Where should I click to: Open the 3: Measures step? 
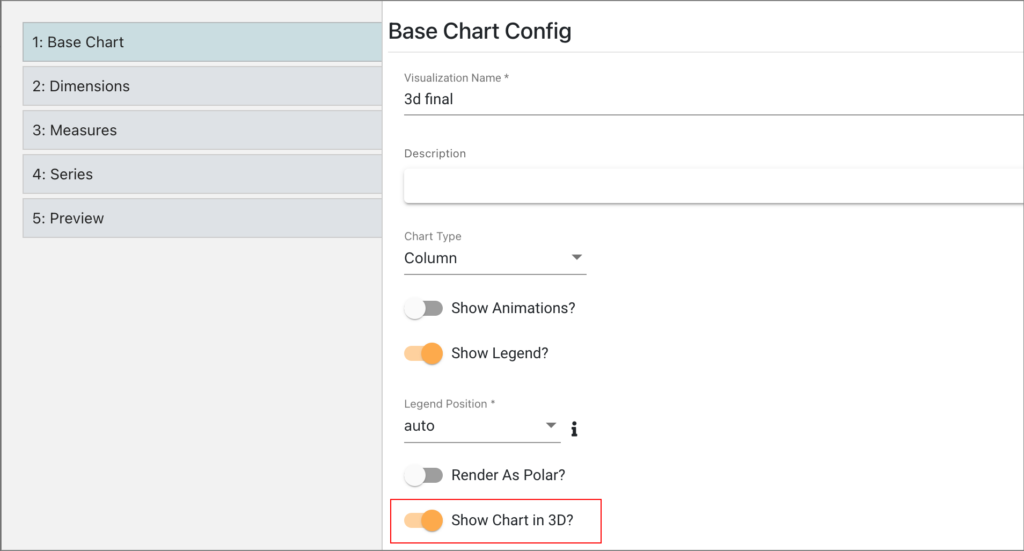(202, 130)
